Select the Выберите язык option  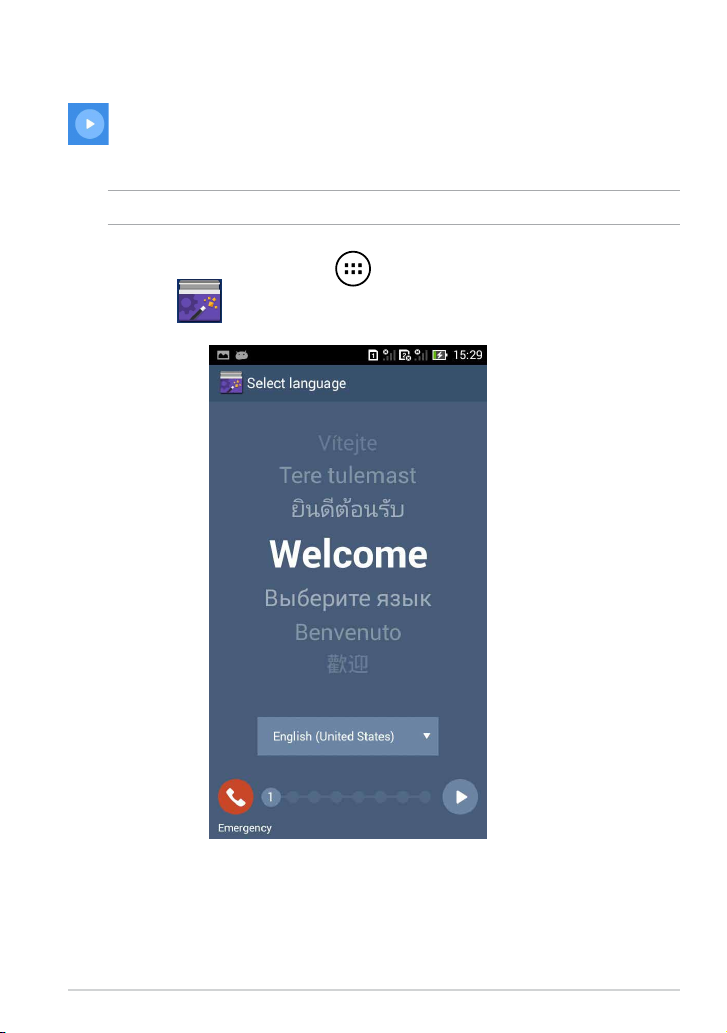tap(348, 598)
